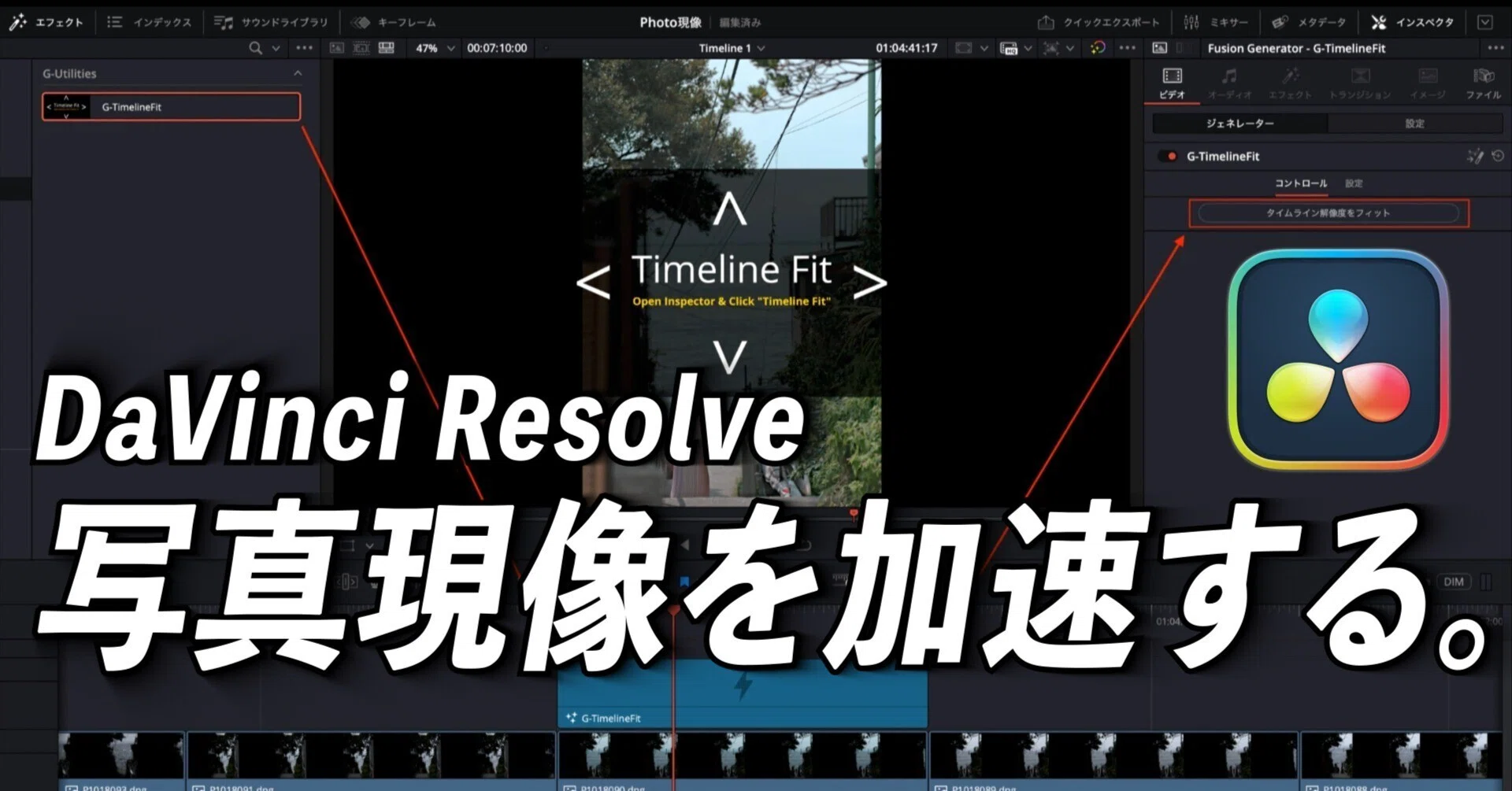The height and width of the screenshot is (791, 1512).
Task: Select the ジェネレーター sub-tab
Action: click(1240, 124)
